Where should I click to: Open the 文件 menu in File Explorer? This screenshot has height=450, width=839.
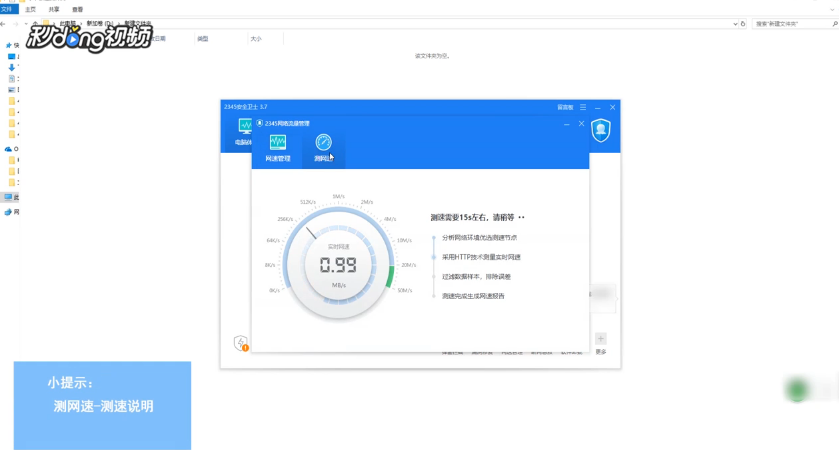(7, 9)
